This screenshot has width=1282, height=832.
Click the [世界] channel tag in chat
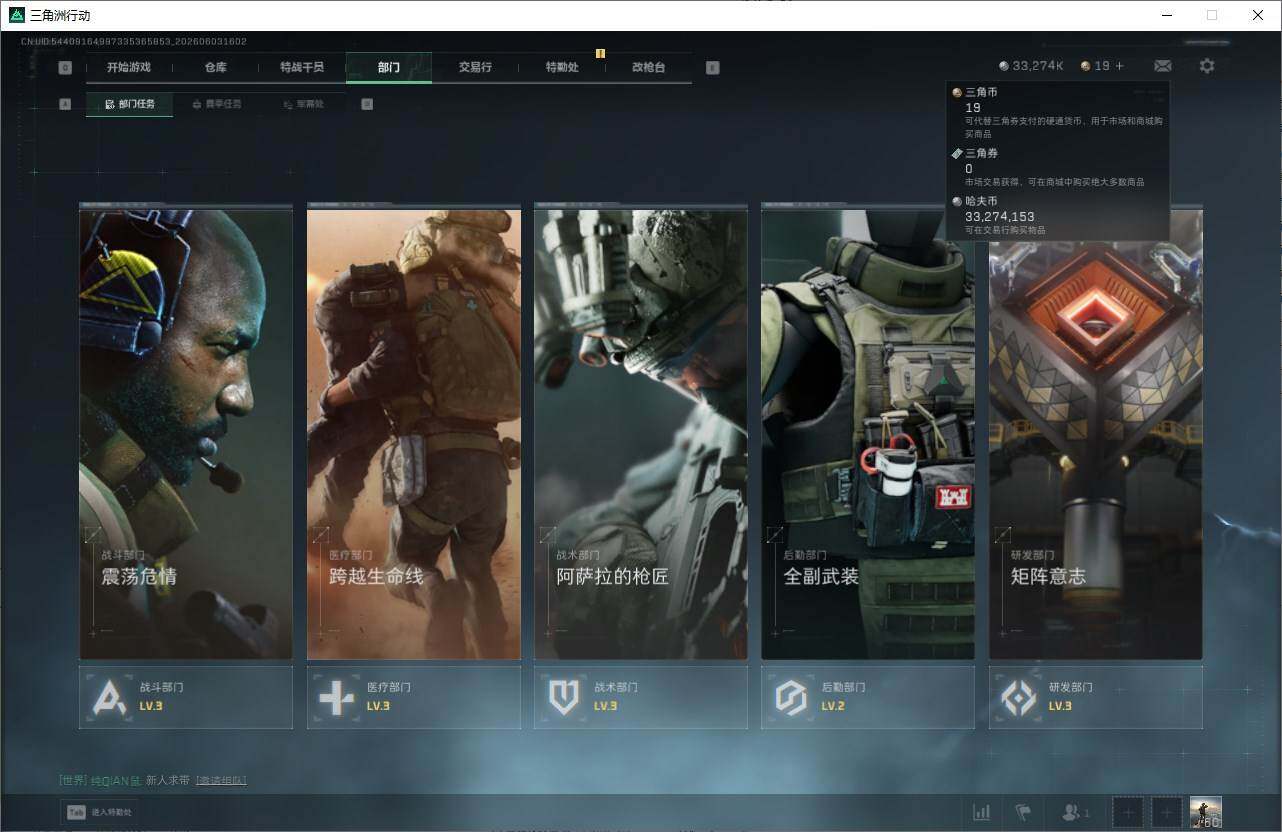pos(74,780)
